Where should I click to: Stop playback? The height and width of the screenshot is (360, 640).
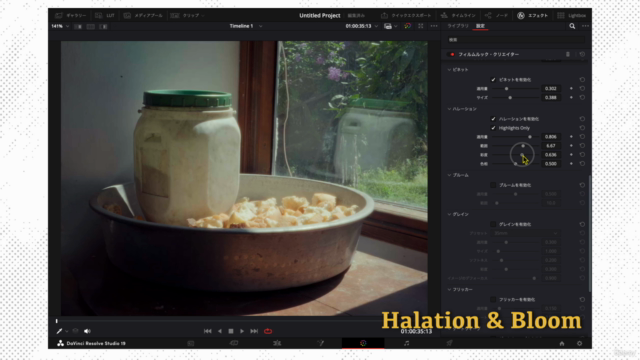[231, 331]
